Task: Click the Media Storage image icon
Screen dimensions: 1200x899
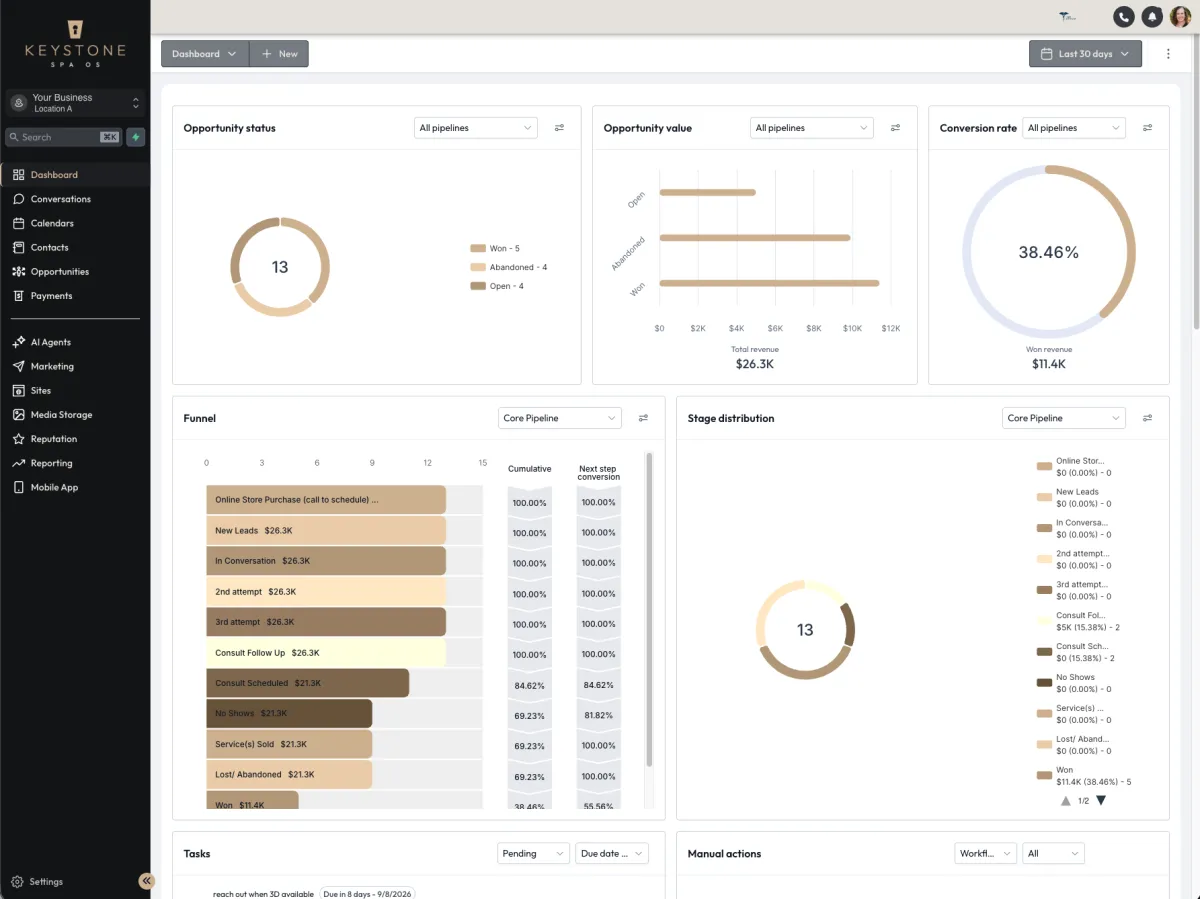Action: pos(19,415)
